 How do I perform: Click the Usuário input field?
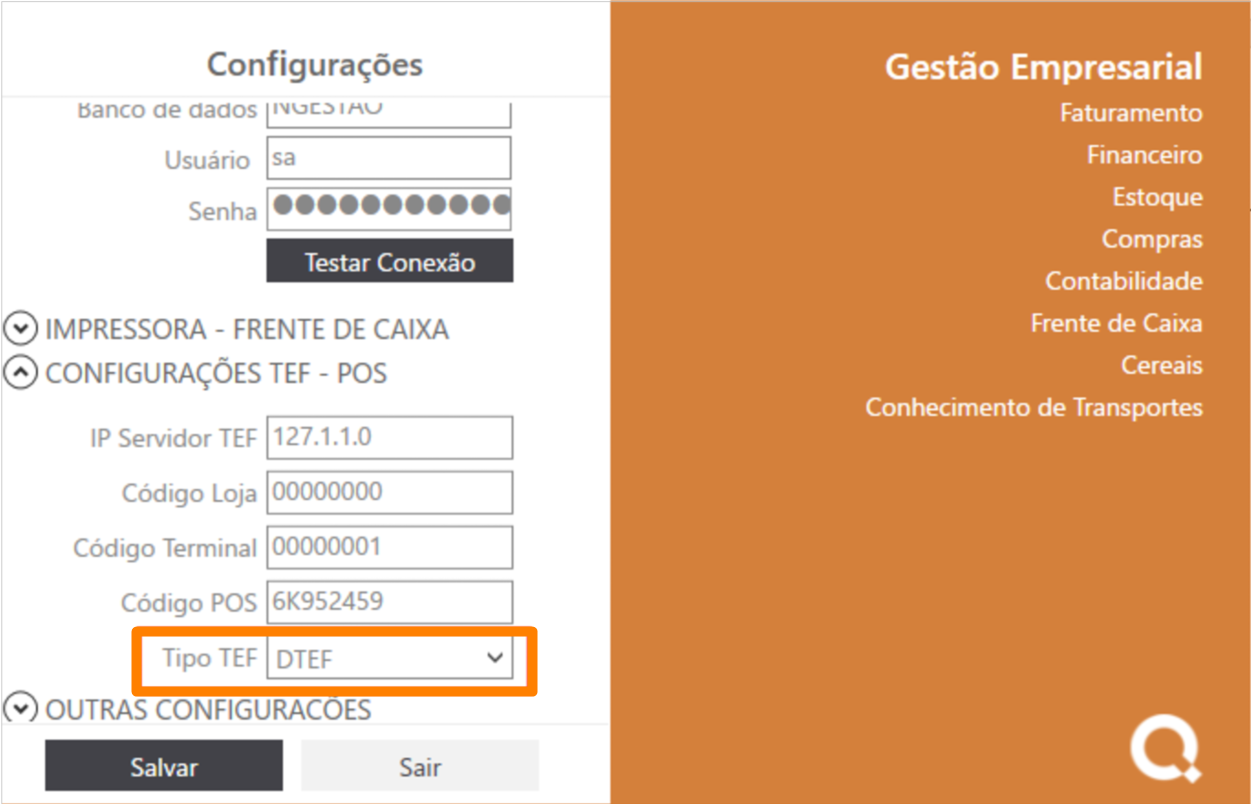[x=389, y=158]
